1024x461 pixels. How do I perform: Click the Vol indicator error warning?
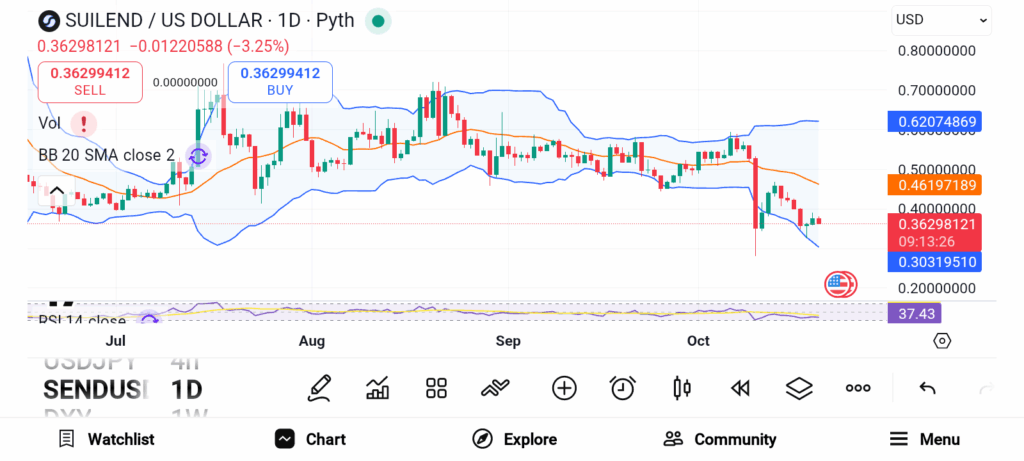tap(84, 123)
